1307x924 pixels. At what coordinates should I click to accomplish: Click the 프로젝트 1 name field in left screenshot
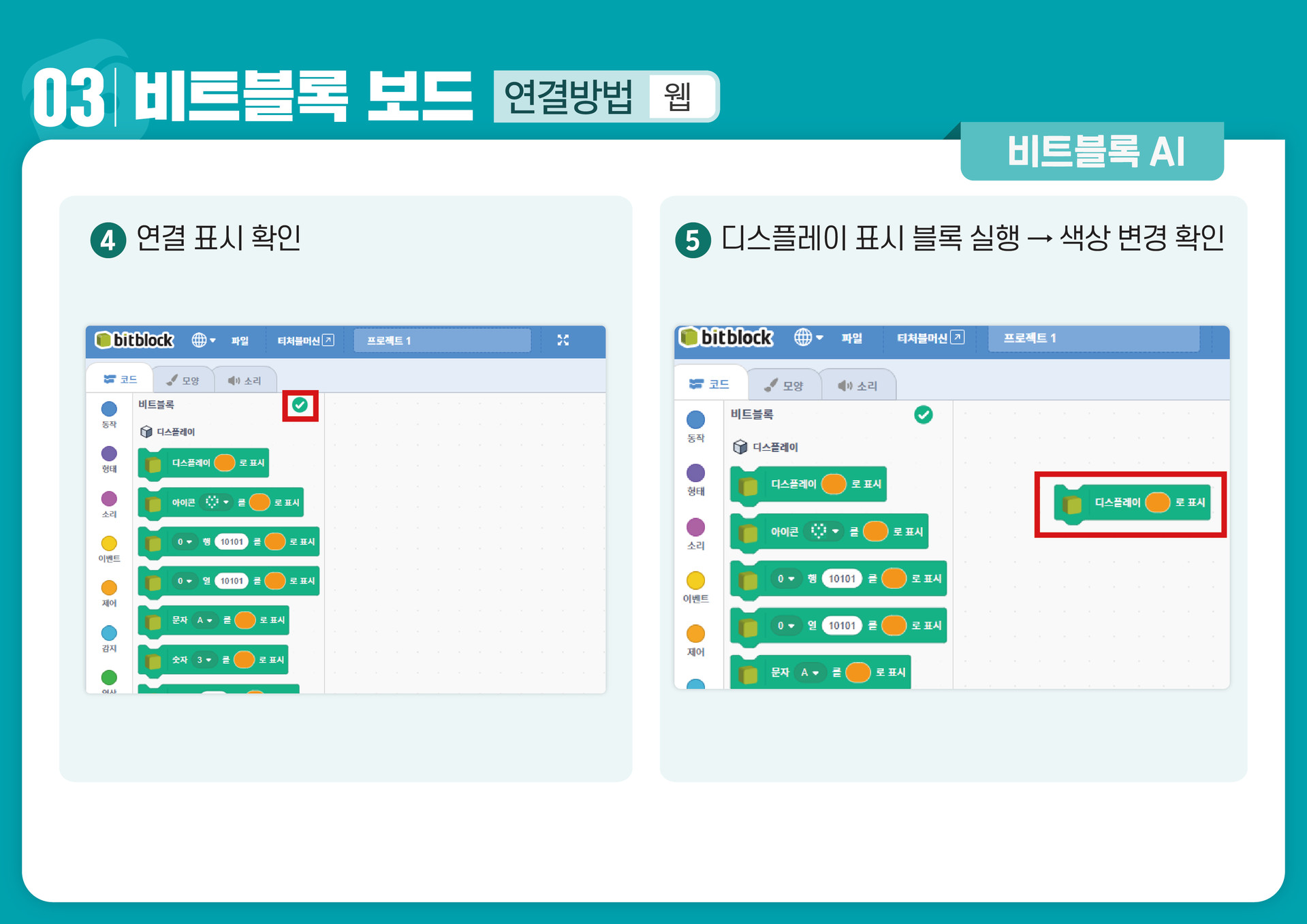tap(442, 340)
